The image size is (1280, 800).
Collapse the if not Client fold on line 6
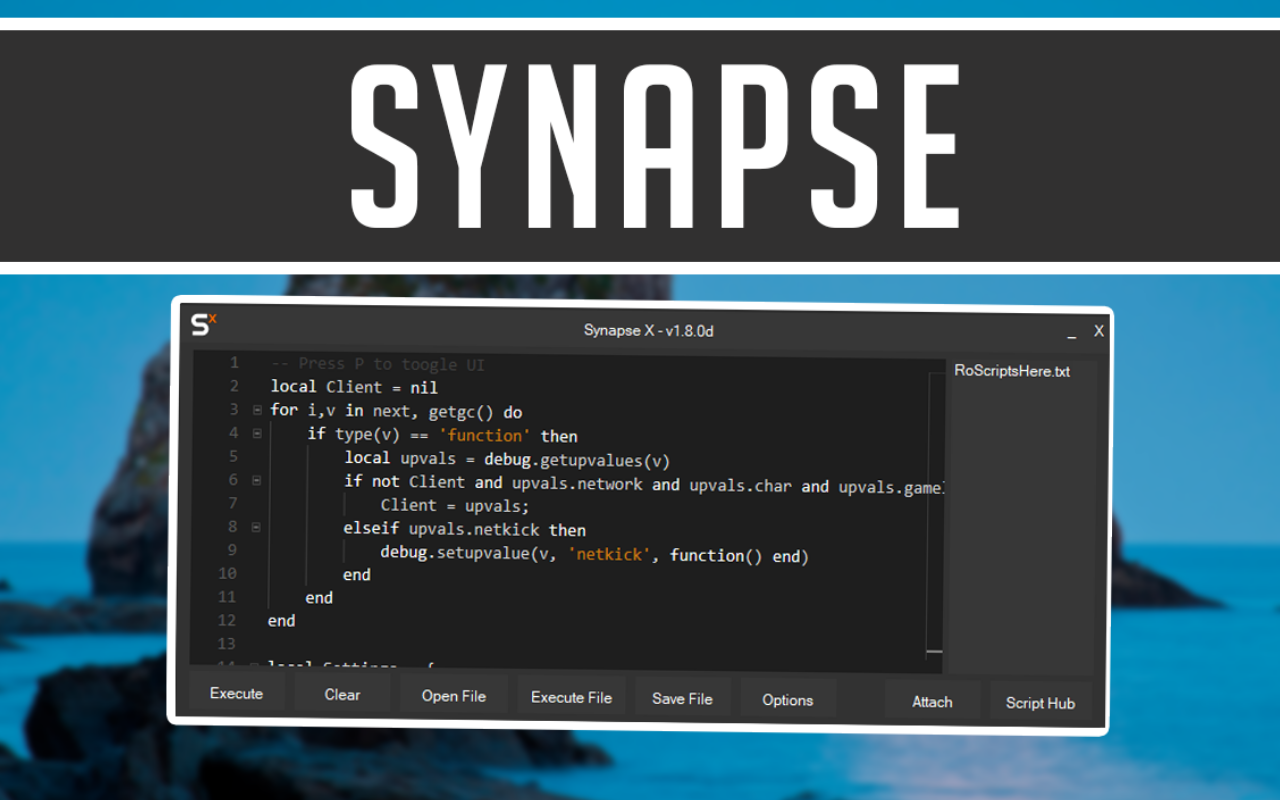[256, 480]
